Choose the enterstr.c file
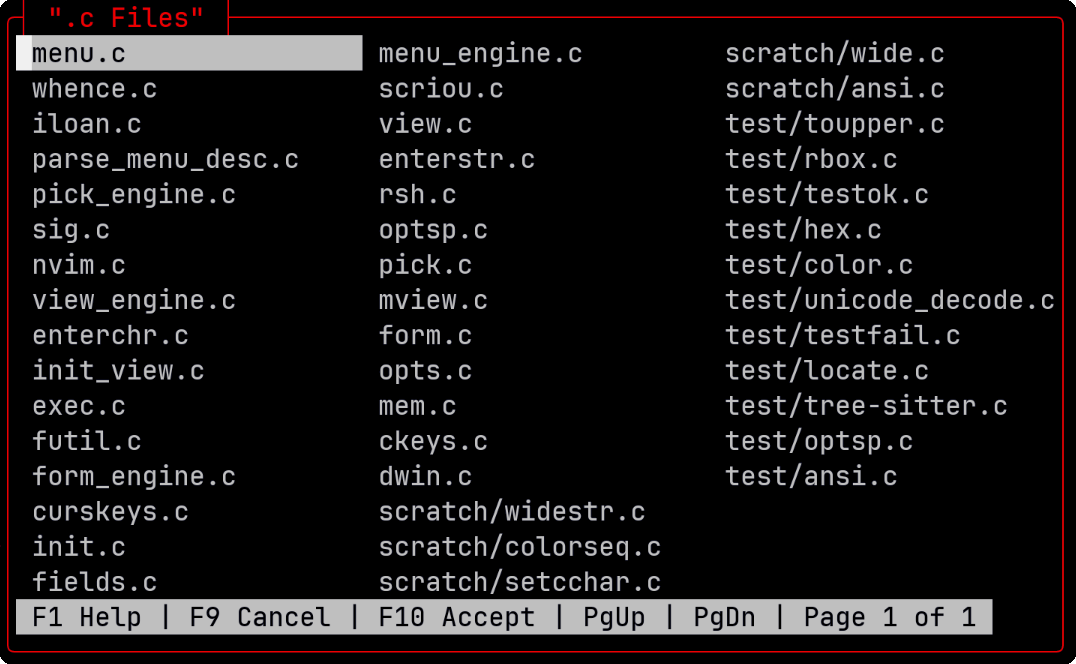1076x664 pixels. [x=457, y=160]
